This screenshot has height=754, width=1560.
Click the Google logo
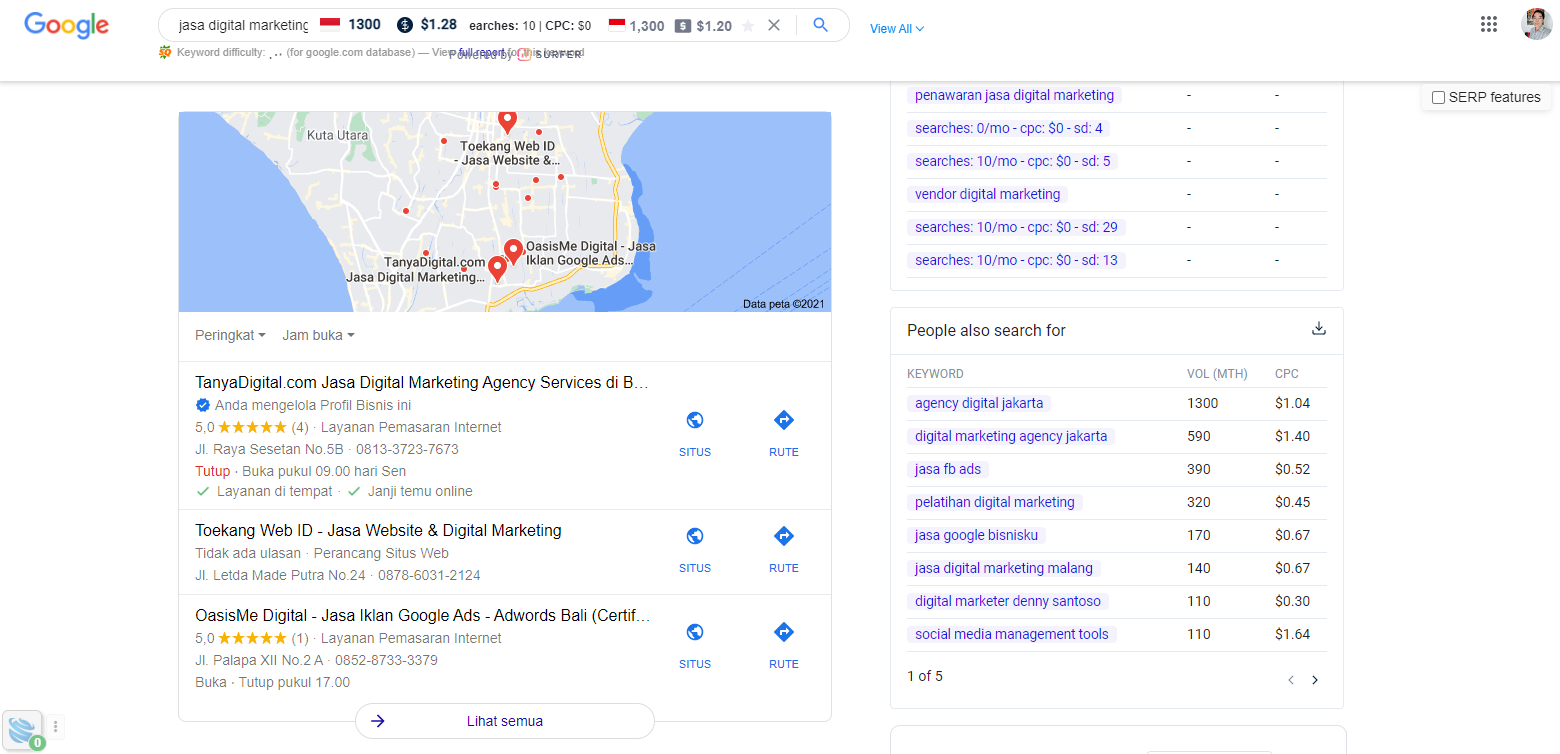tap(66, 25)
